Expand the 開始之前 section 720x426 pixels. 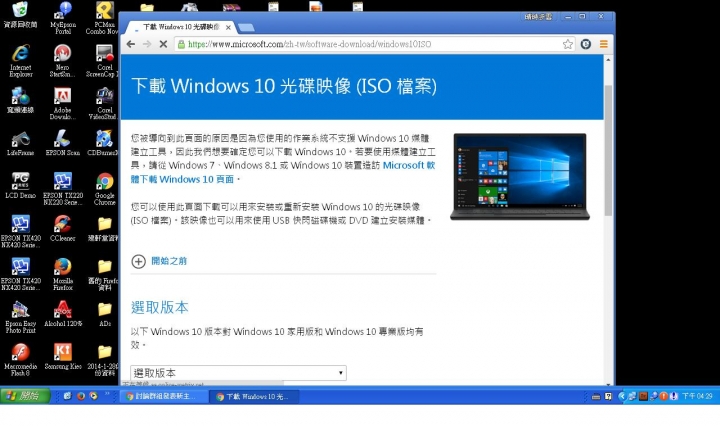159,261
